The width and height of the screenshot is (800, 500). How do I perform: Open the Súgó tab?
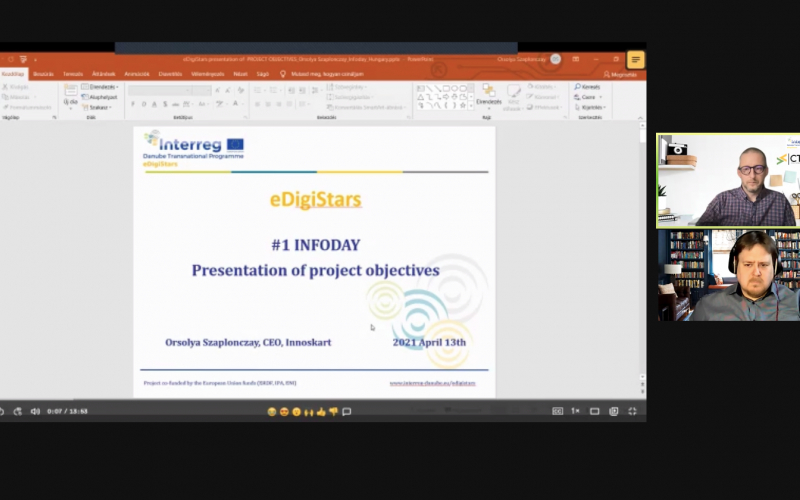tap(263, 74)
